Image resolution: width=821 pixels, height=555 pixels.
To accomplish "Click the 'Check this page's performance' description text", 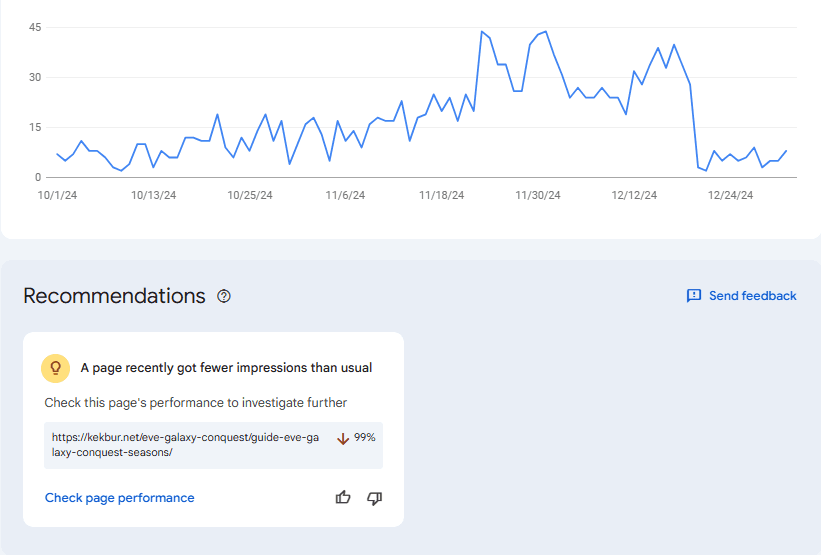I will pos(196,403).
